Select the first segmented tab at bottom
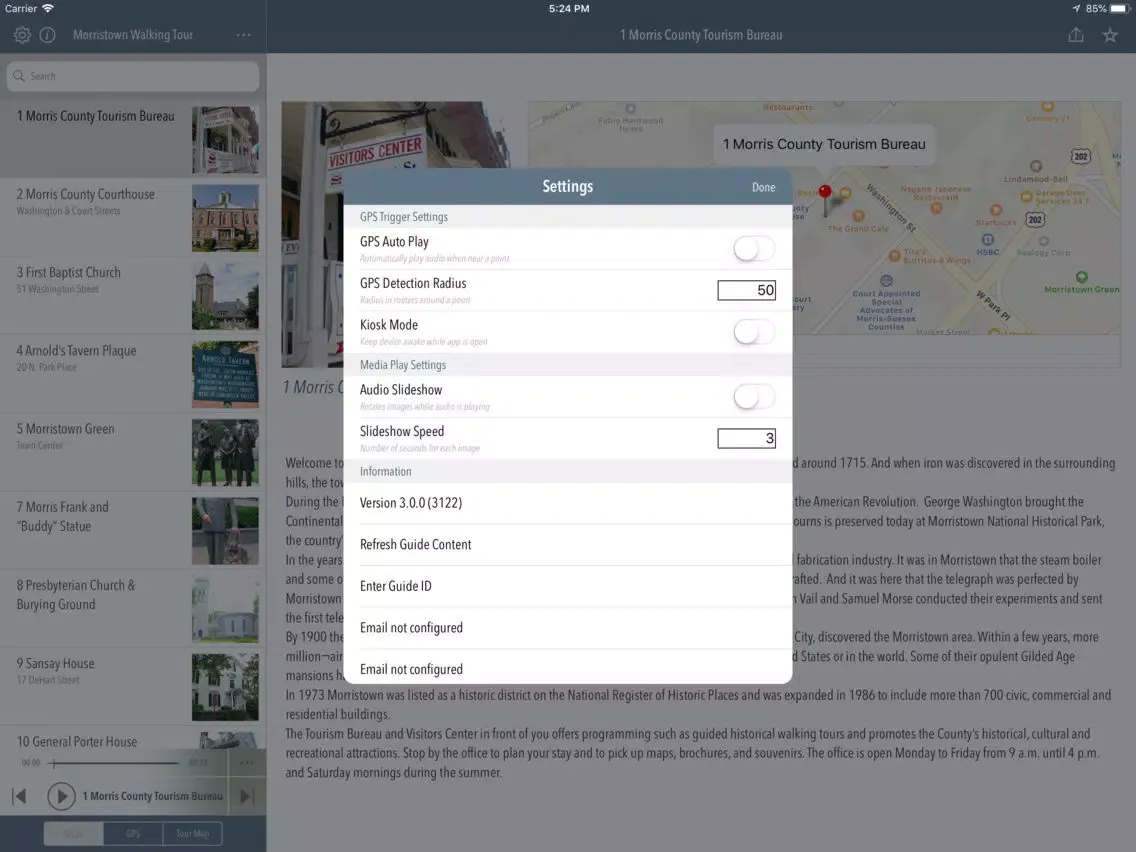This screenshot has width=1136, height=852. click(x=73, y=834)
